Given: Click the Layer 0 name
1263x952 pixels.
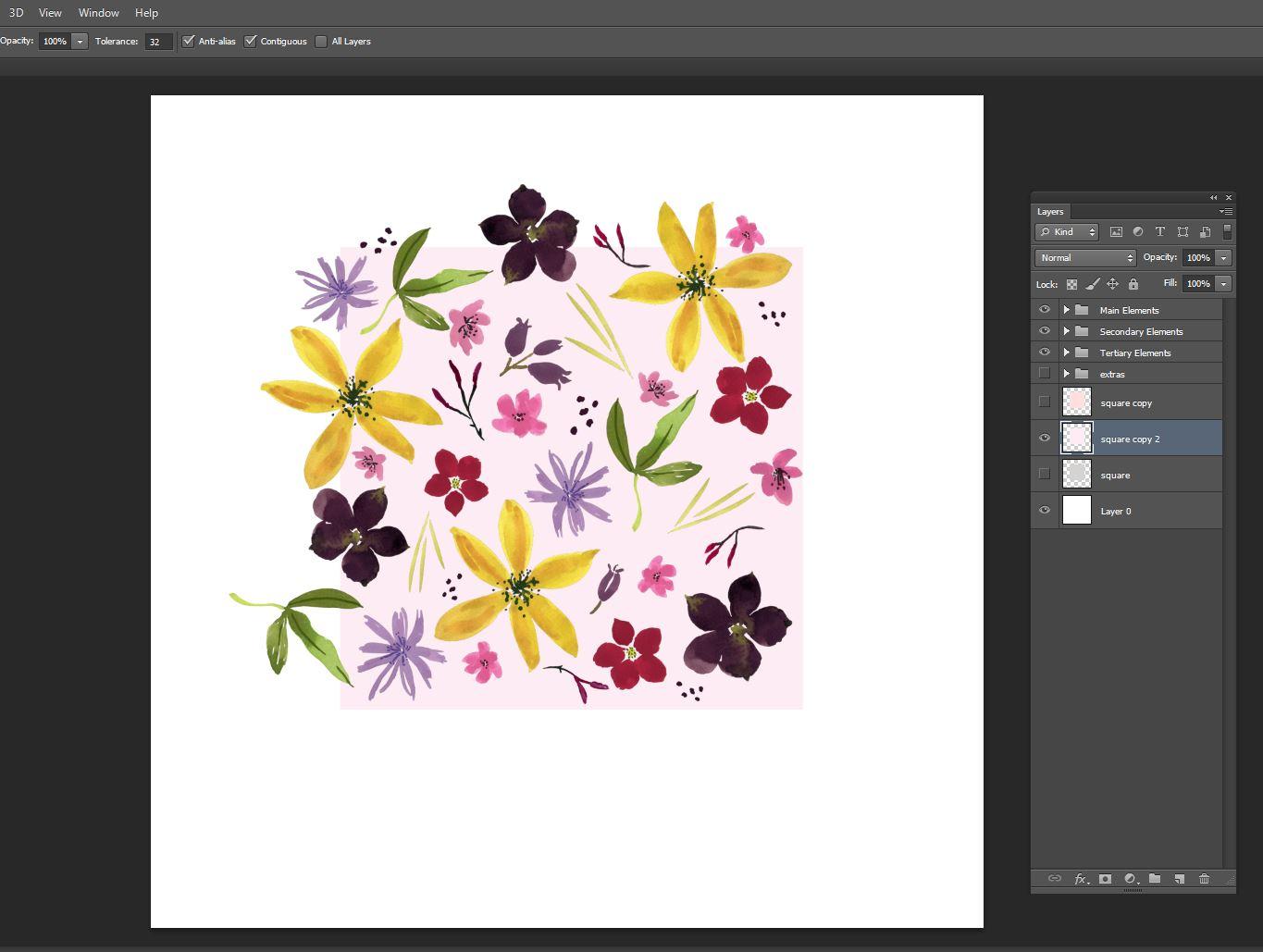Looking at the screenshot, I should coord(1116,512).
